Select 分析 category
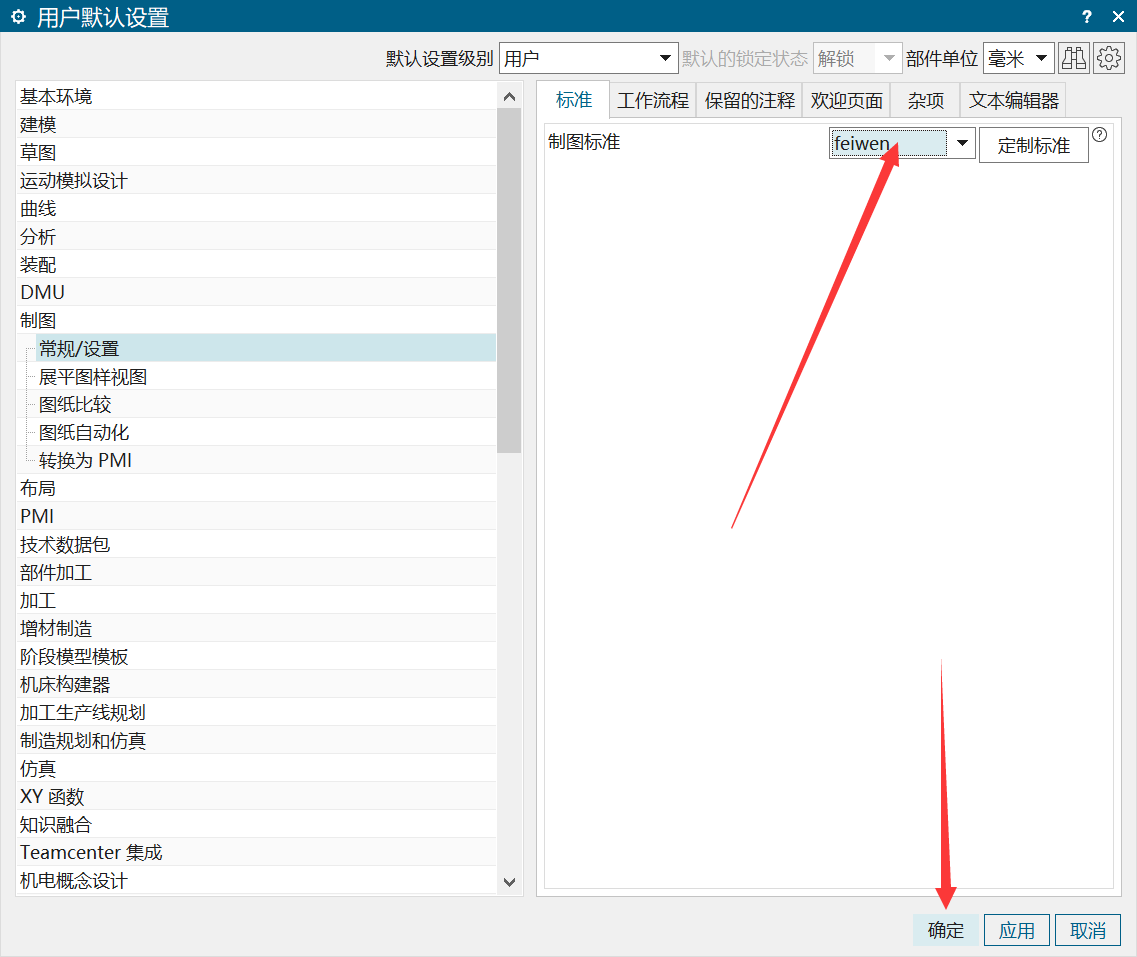Screen dimensions: 1137x957 [257, 236]
